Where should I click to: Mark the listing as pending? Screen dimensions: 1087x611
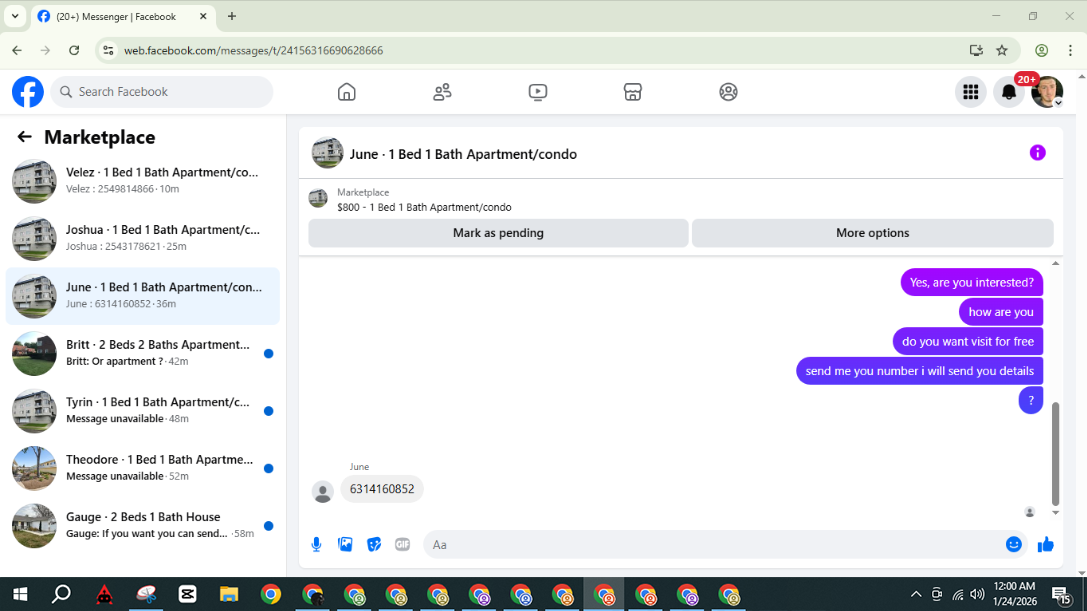(498, 233)
